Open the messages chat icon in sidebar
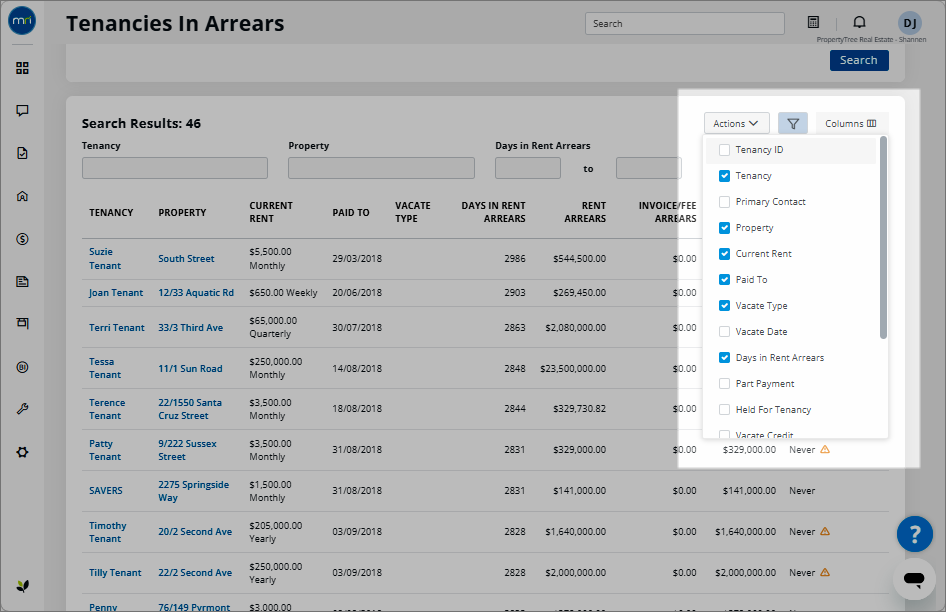Image resolution: width=946 pixels, height=612 pixels. [22, 111]
